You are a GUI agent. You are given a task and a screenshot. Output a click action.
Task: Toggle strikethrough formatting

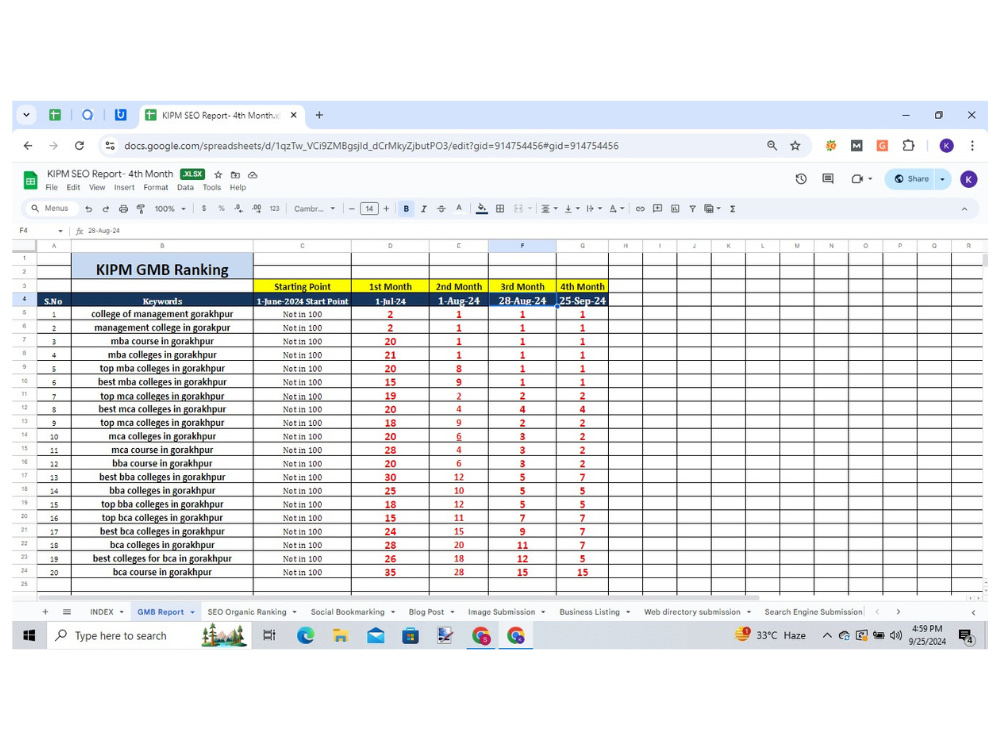coord(441,209)
